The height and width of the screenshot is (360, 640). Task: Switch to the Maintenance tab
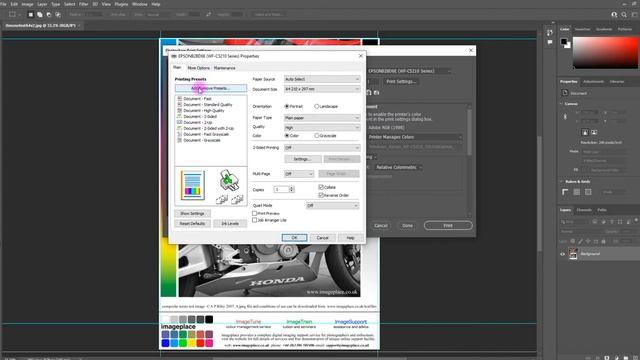tap(224, 68)
